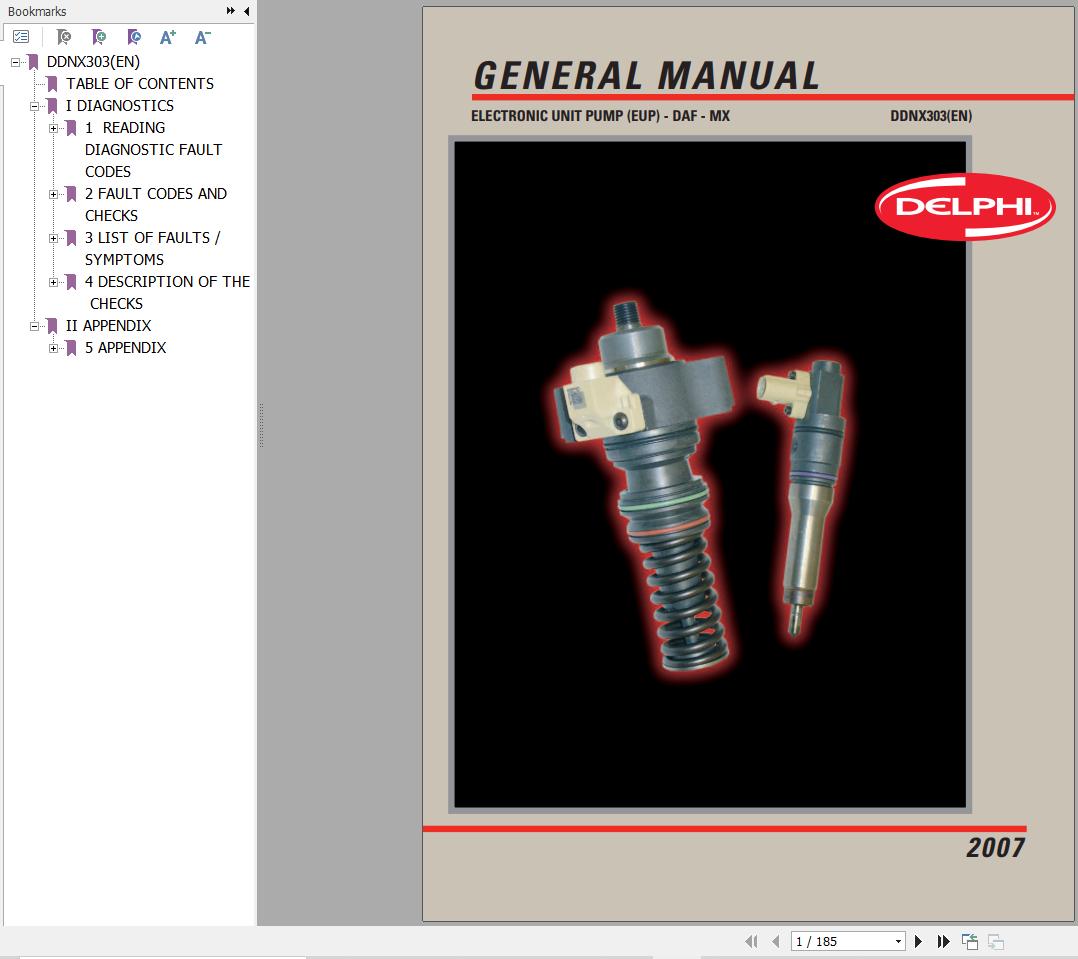The width and height of the screenshot is (1078, 959).
Task: Expand the '5 APPENDIX' bookmark node
Action: pos(55,347)
